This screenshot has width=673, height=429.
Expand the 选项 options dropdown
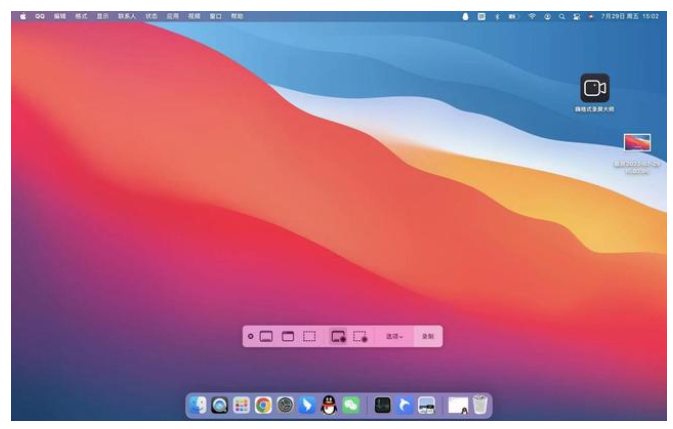pos(394,337)
